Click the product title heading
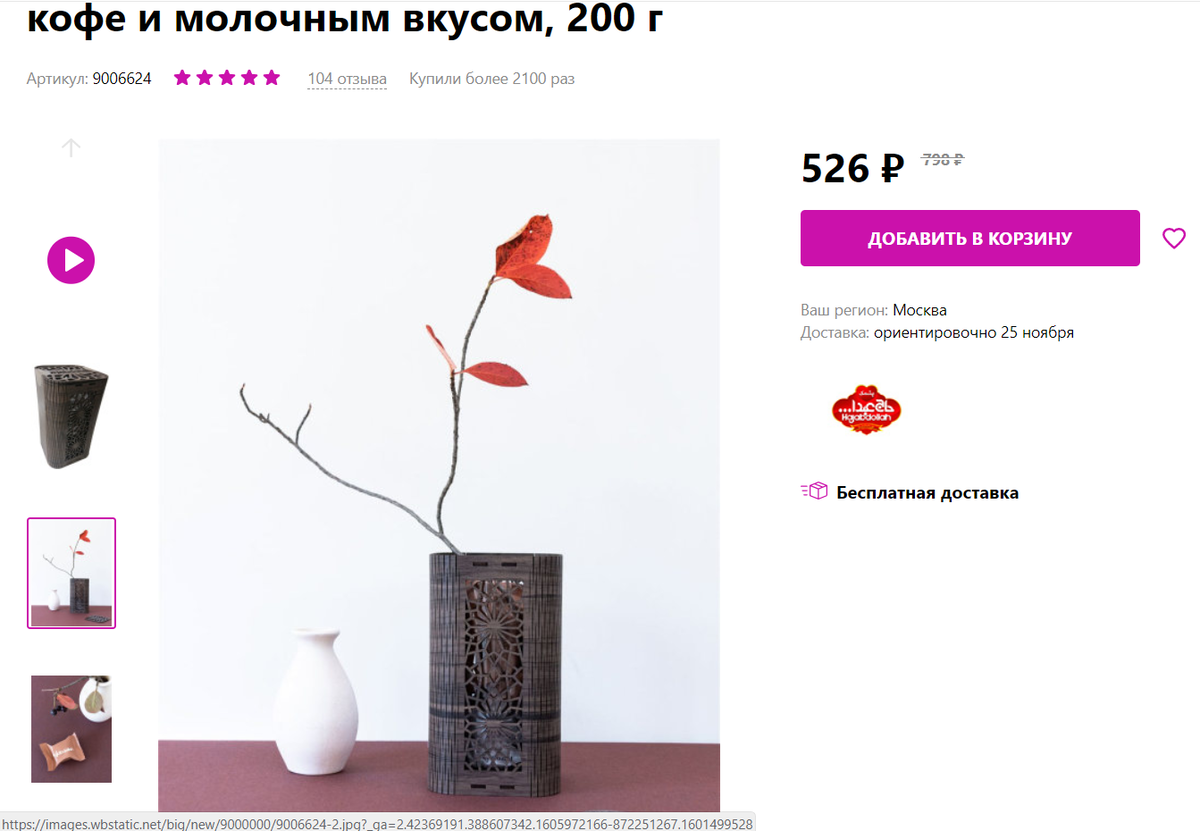 346,18
